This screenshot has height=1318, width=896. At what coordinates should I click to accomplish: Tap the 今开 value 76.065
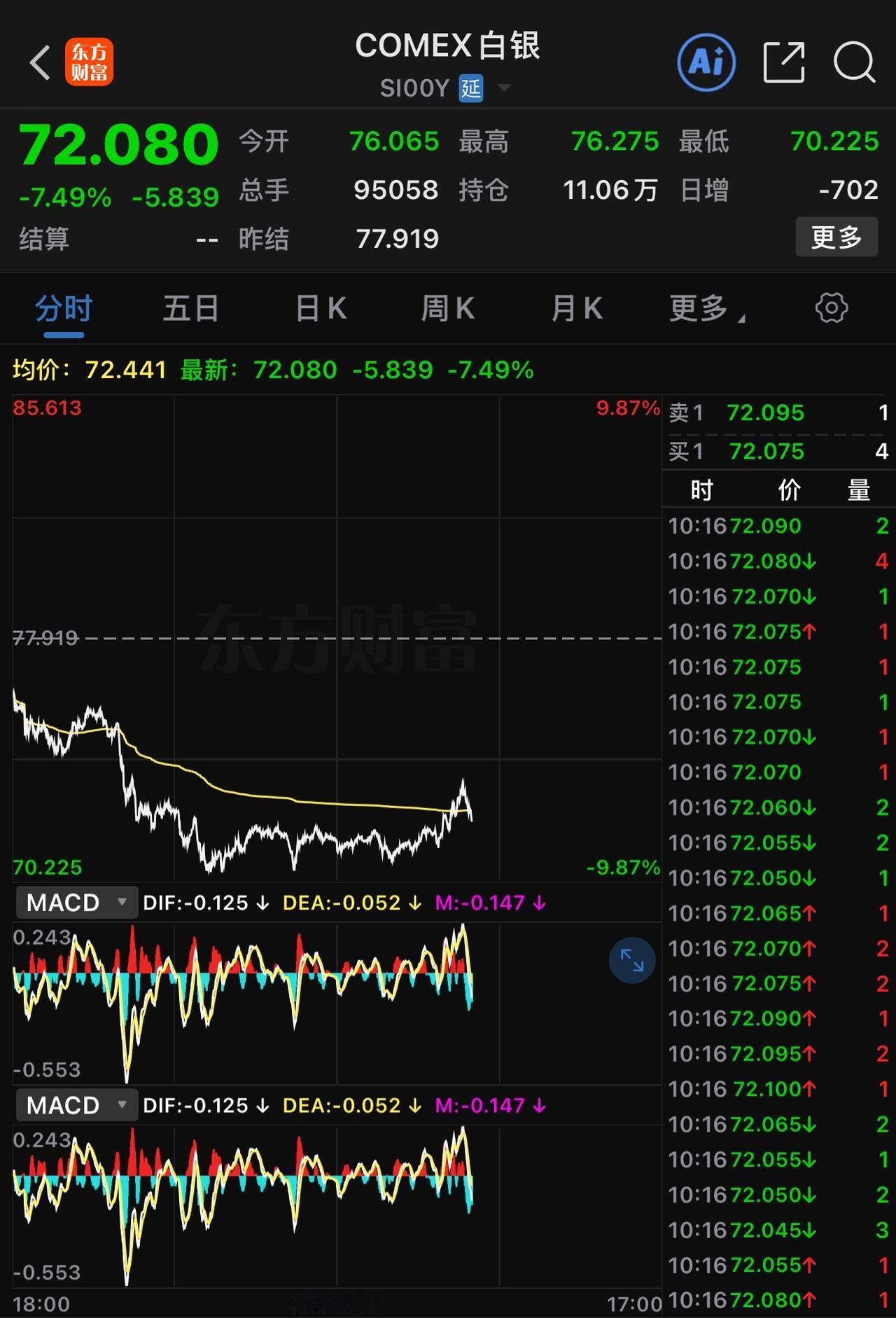click(x=394, y=141)
